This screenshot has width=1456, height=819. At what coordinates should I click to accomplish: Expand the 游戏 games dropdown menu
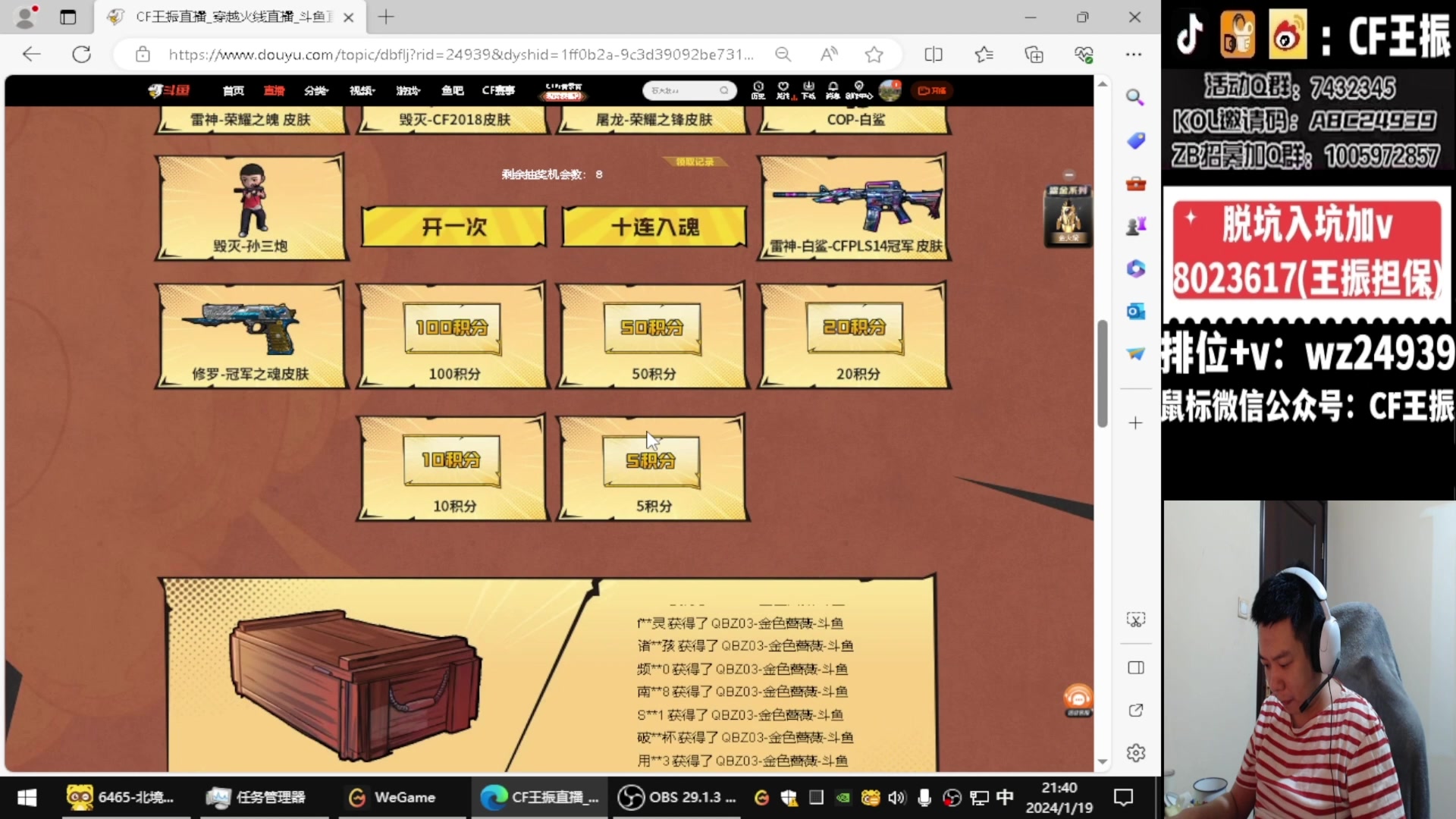tap(407, 90)
